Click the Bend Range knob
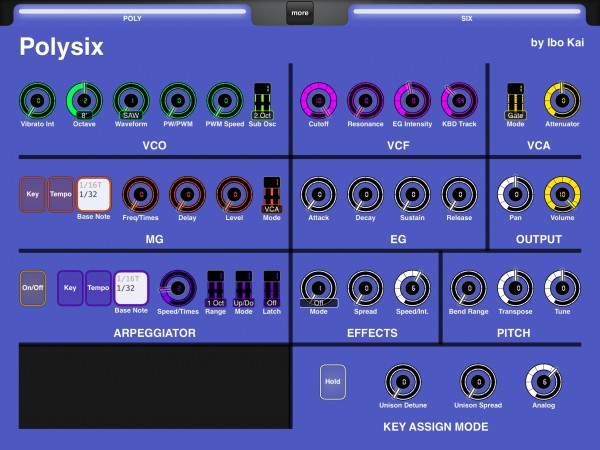Image resolution: width=600 pixels, height=450 pixels. 469,288
